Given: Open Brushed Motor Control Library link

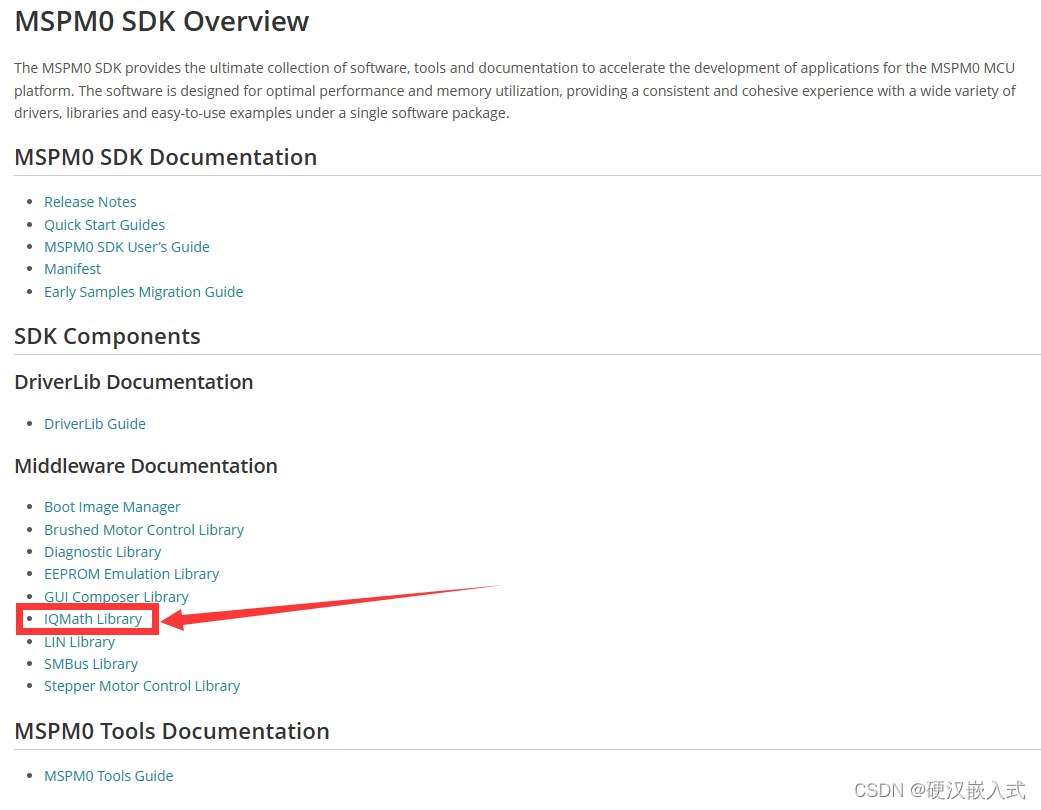Looking at the screenshot, I should pos(144,530).
